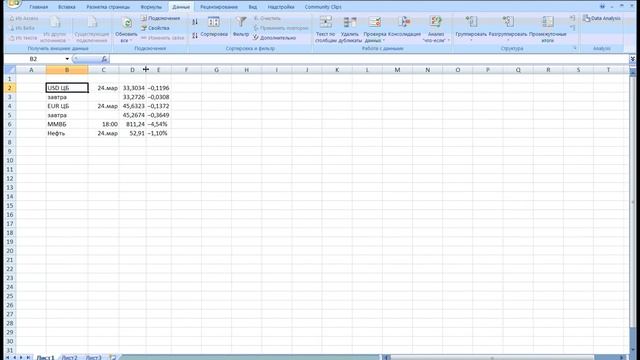Switch to Лист3 sheet tab
The height and width of the screenshot is (360, 640).
(x=93, y=358)
